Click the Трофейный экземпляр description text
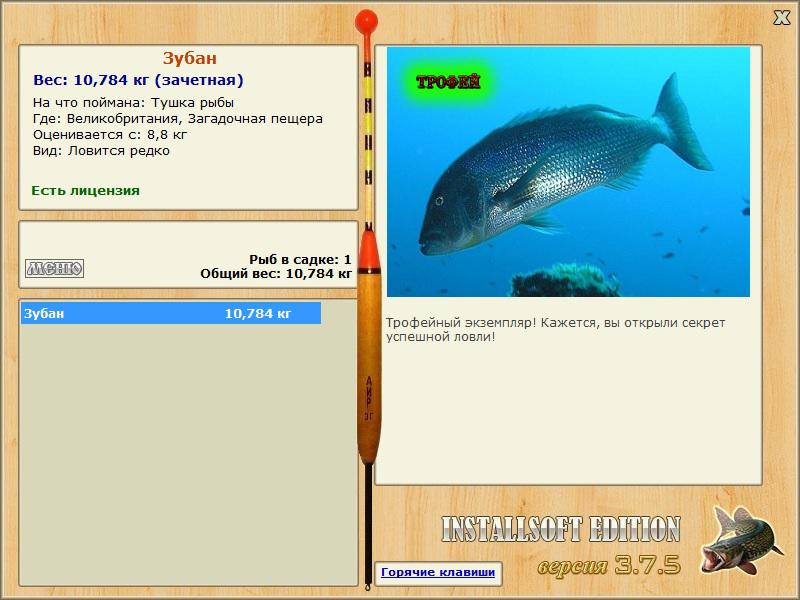This screenshot has height=600, width=800. tap(555, 330)
